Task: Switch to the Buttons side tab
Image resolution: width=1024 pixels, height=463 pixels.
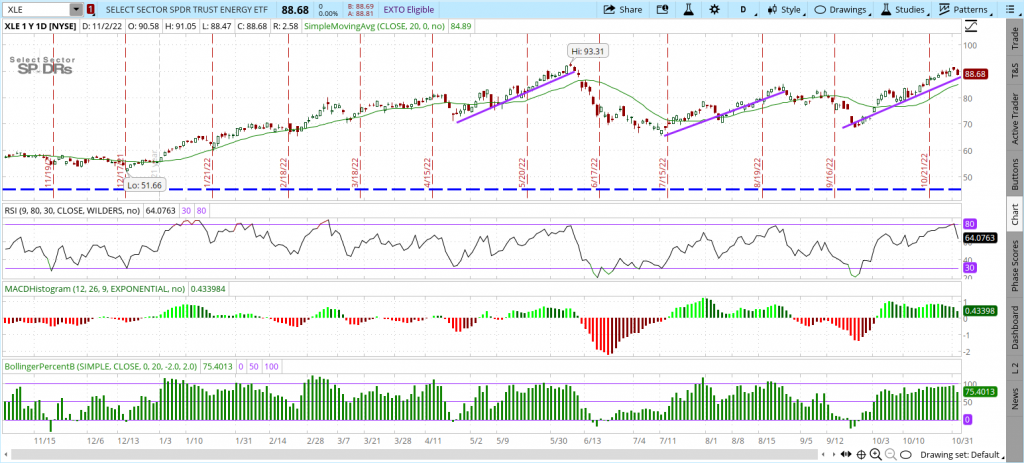Action: (x=1015, y=173)
